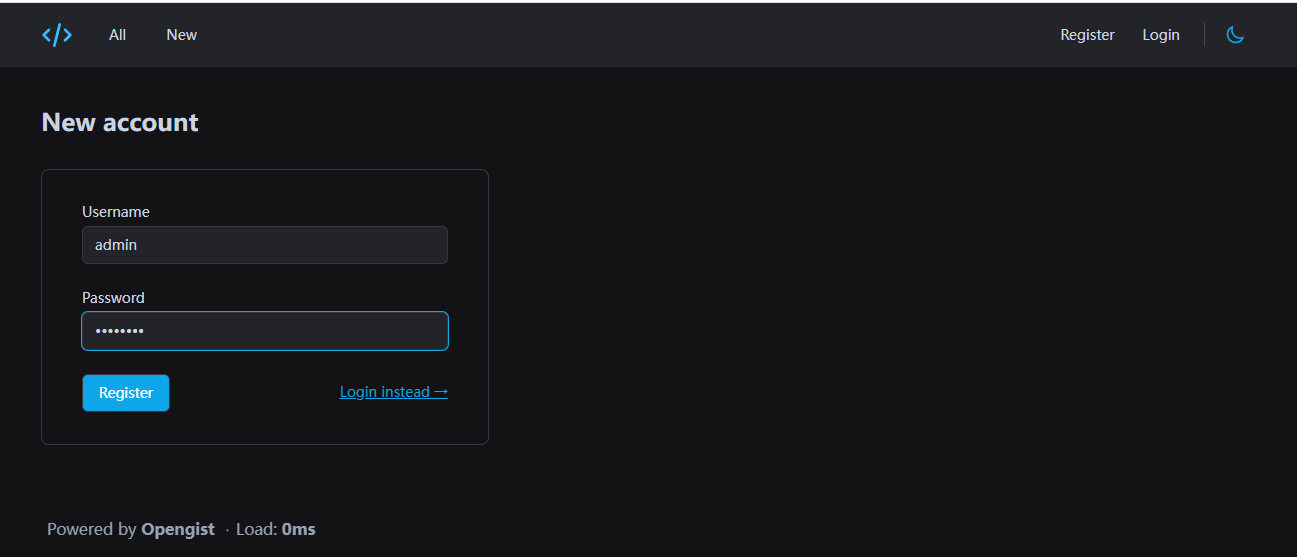Image resolution: width=1297 pixels, height=557 pixels.
Task: Open Login from the top navigation
Action: (1161, 35)
